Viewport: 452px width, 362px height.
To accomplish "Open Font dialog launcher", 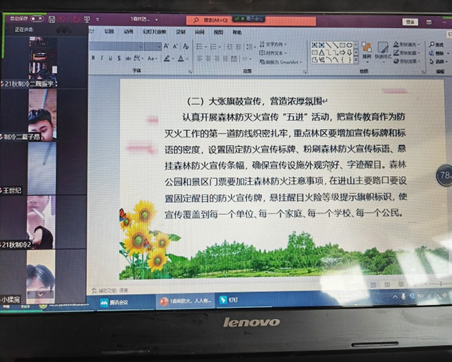I will (x=190, y=71).
